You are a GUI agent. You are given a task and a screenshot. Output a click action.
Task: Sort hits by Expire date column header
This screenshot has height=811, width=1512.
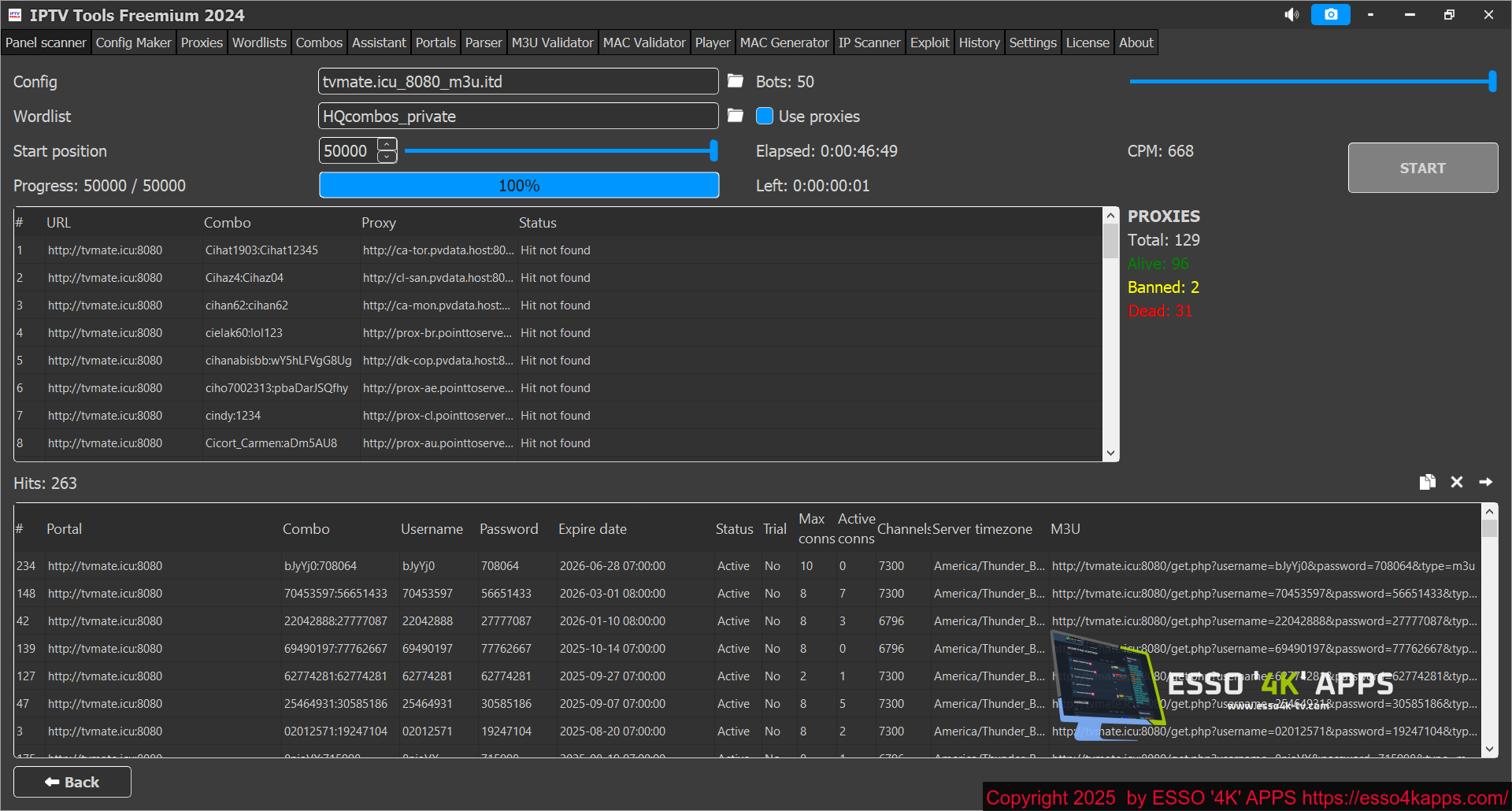592,529
